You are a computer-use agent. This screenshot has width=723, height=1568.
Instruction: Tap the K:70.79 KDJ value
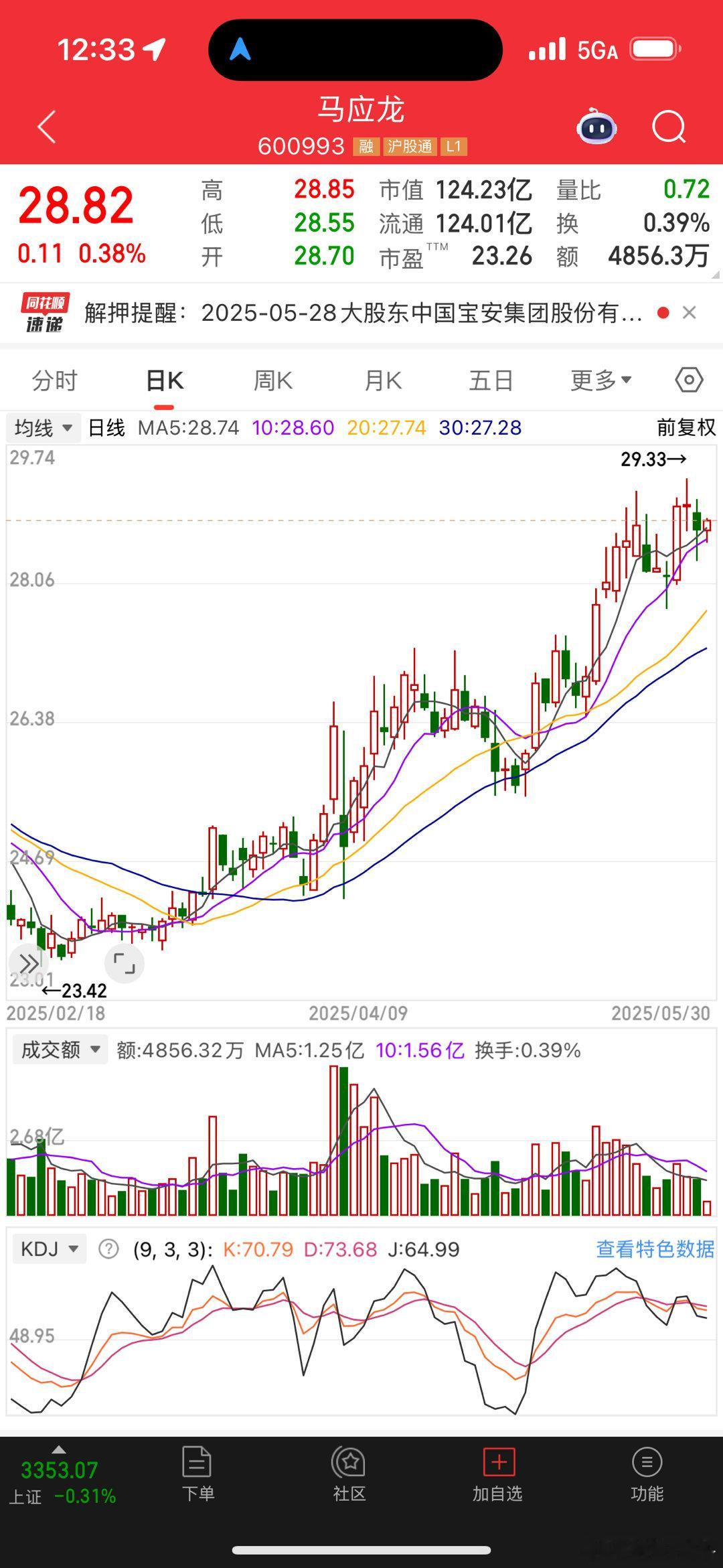258,1249
